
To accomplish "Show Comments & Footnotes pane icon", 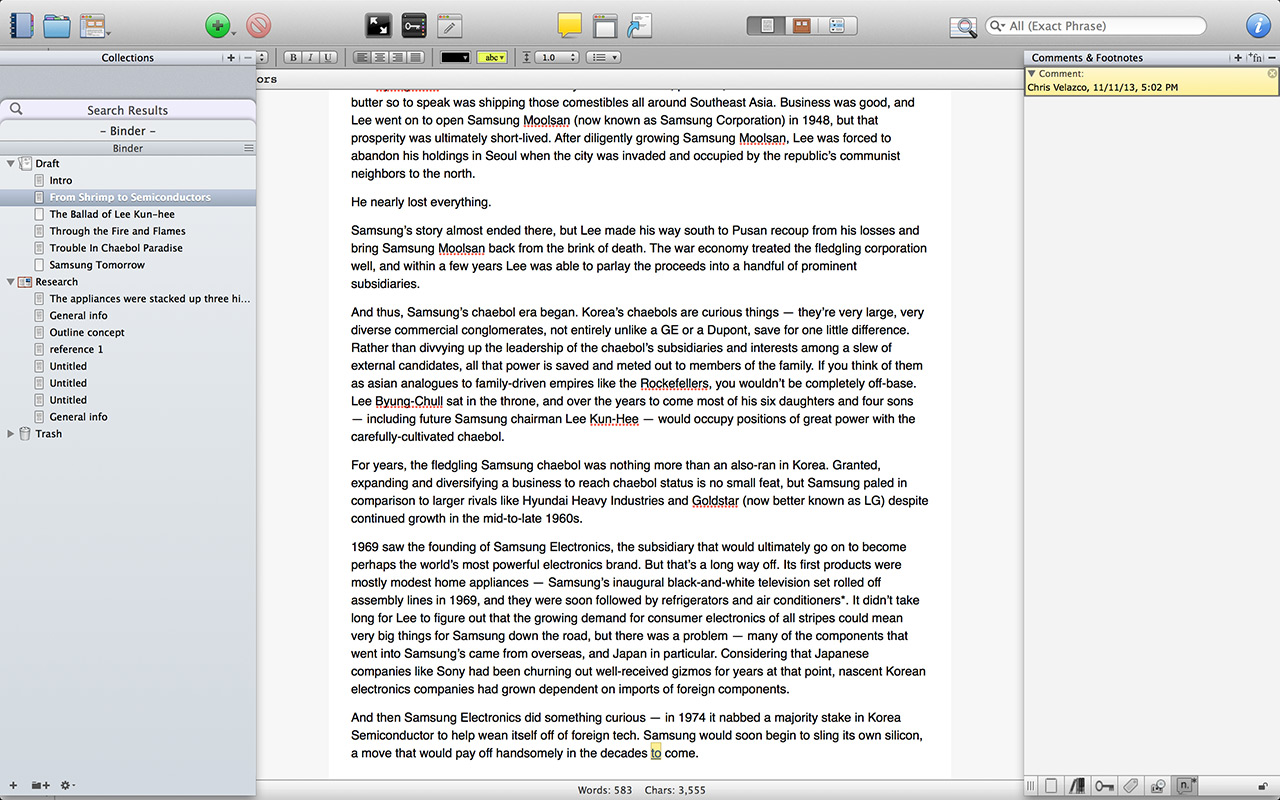I will (x=1186, y=786).
